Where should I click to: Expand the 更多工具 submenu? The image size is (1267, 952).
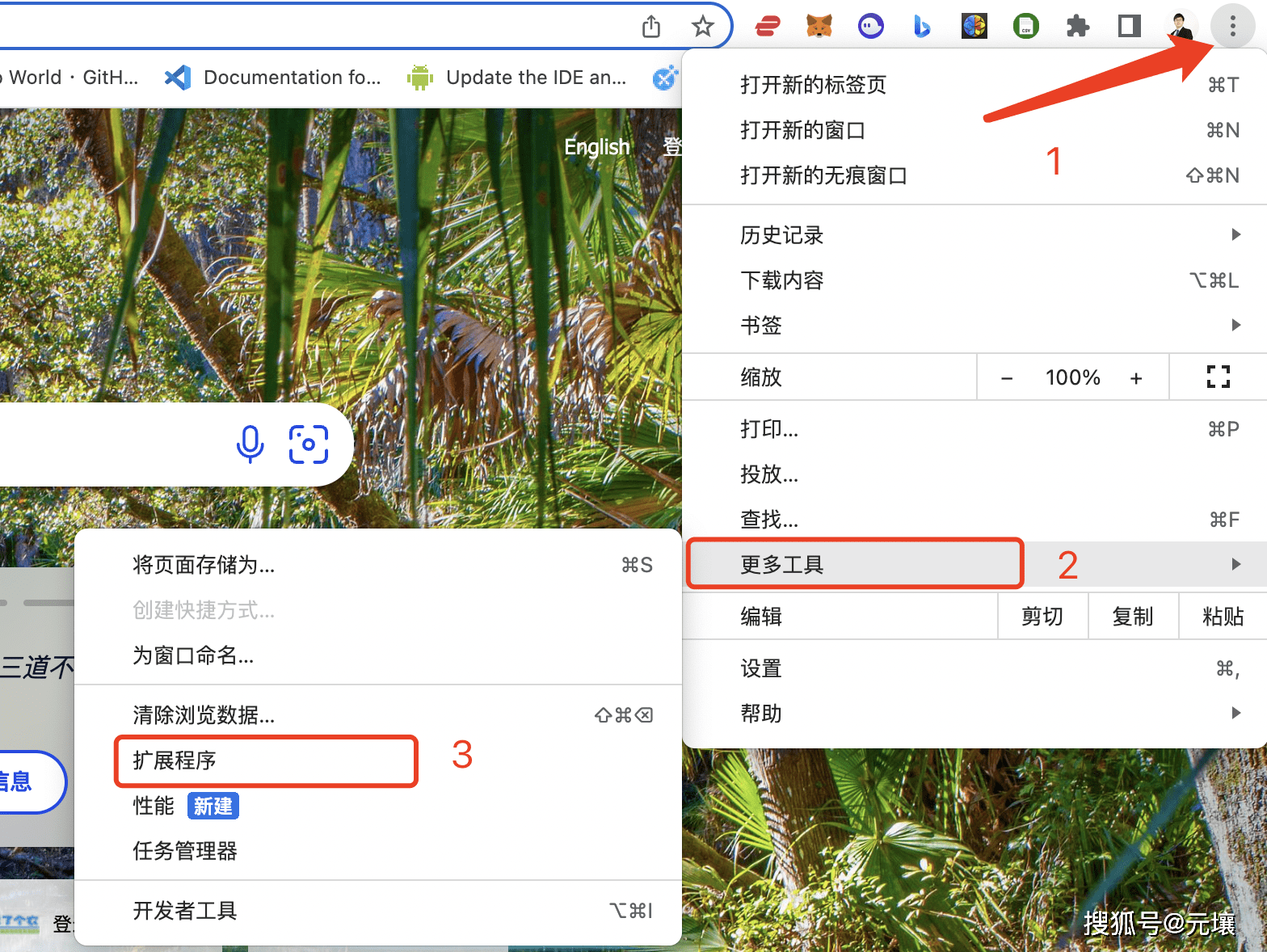[974, 564]
